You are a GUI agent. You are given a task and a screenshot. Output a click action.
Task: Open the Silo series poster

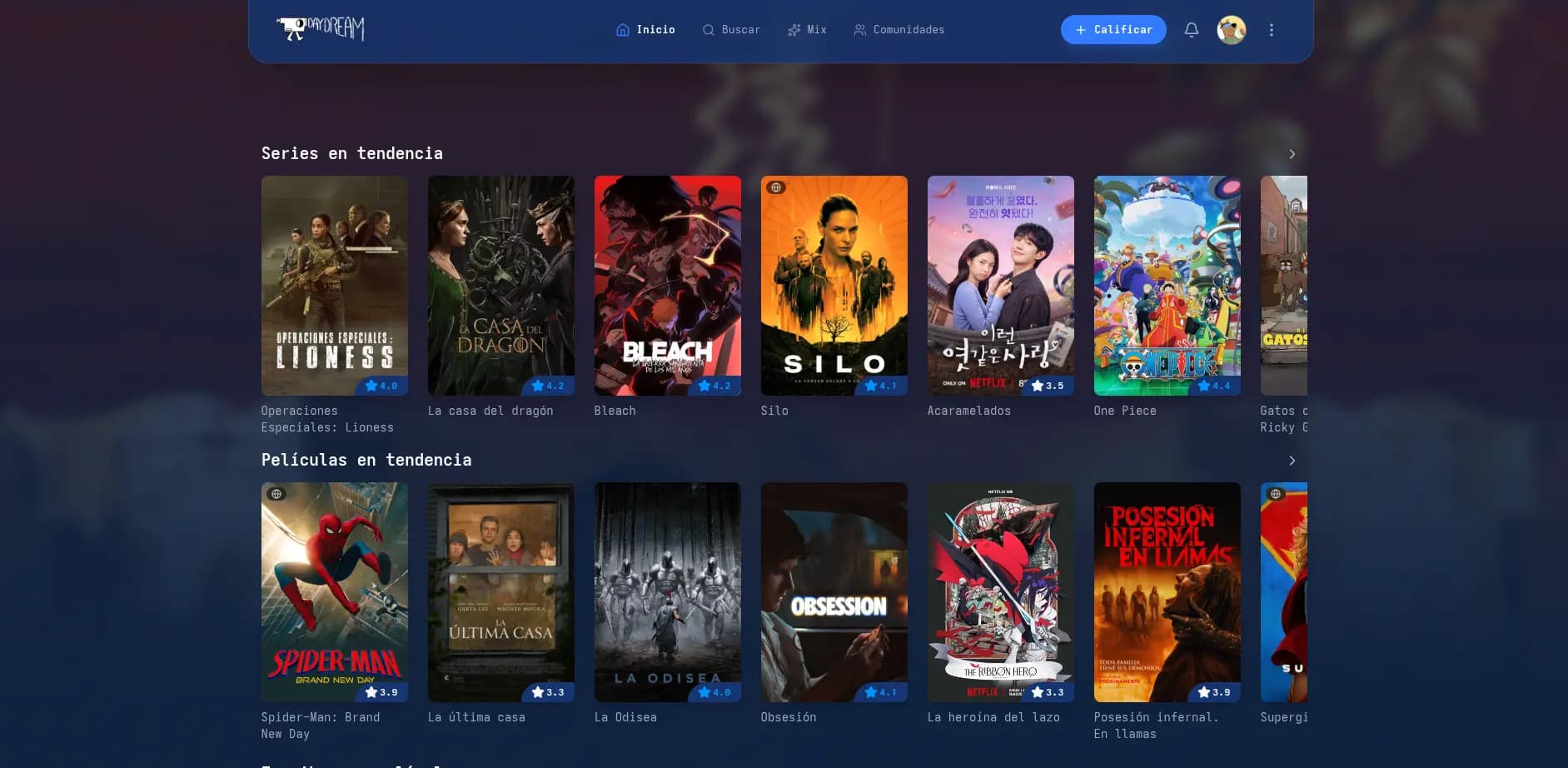(834, 286)
